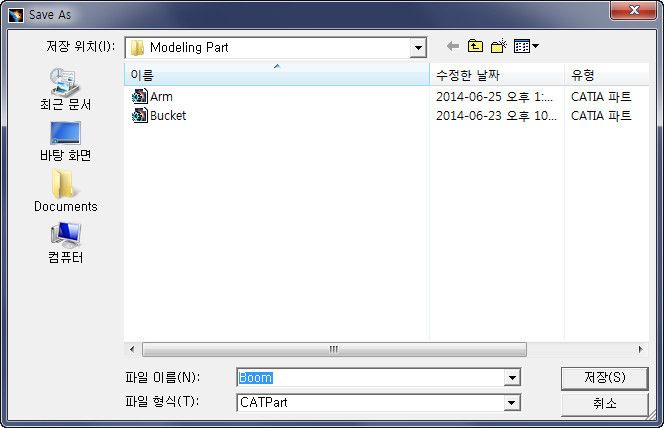Click the scrollbar right arrow
This screenshot has height=428, width=664.
[x=640, y=349]
